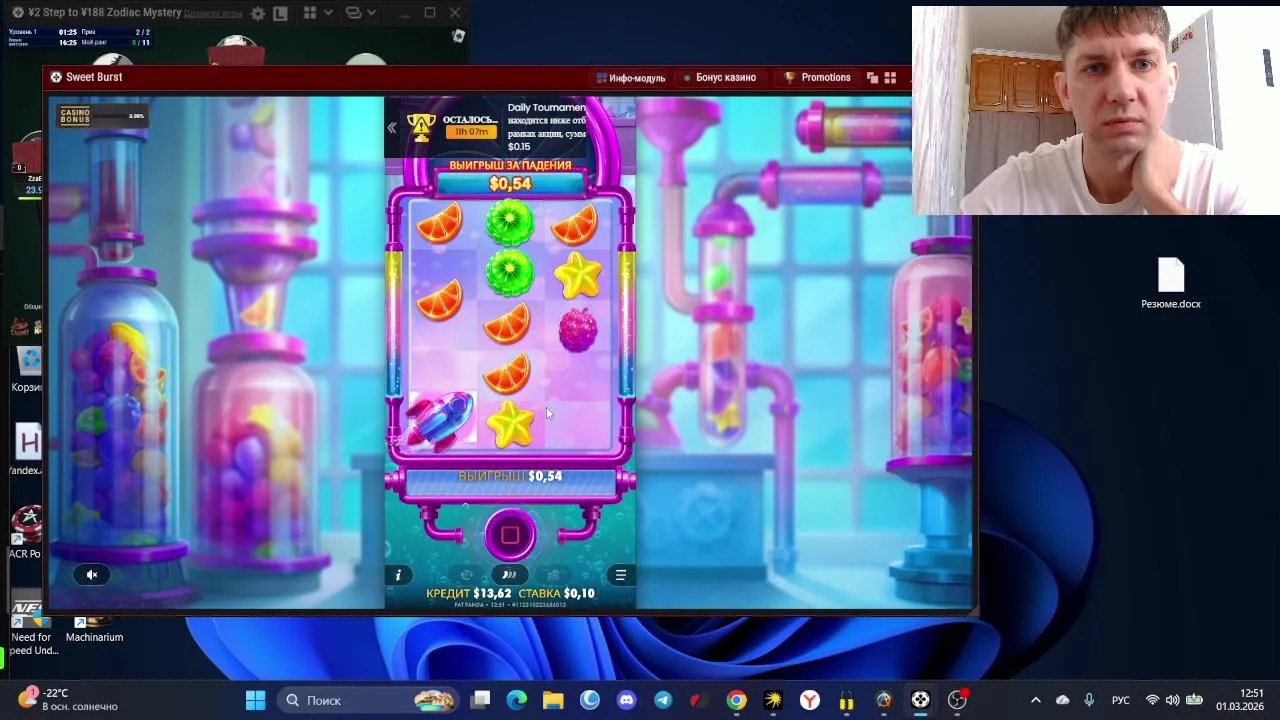1280x720 pixels.
Task: Open the Инфо-модуль tab
Action: coord(631,78)
